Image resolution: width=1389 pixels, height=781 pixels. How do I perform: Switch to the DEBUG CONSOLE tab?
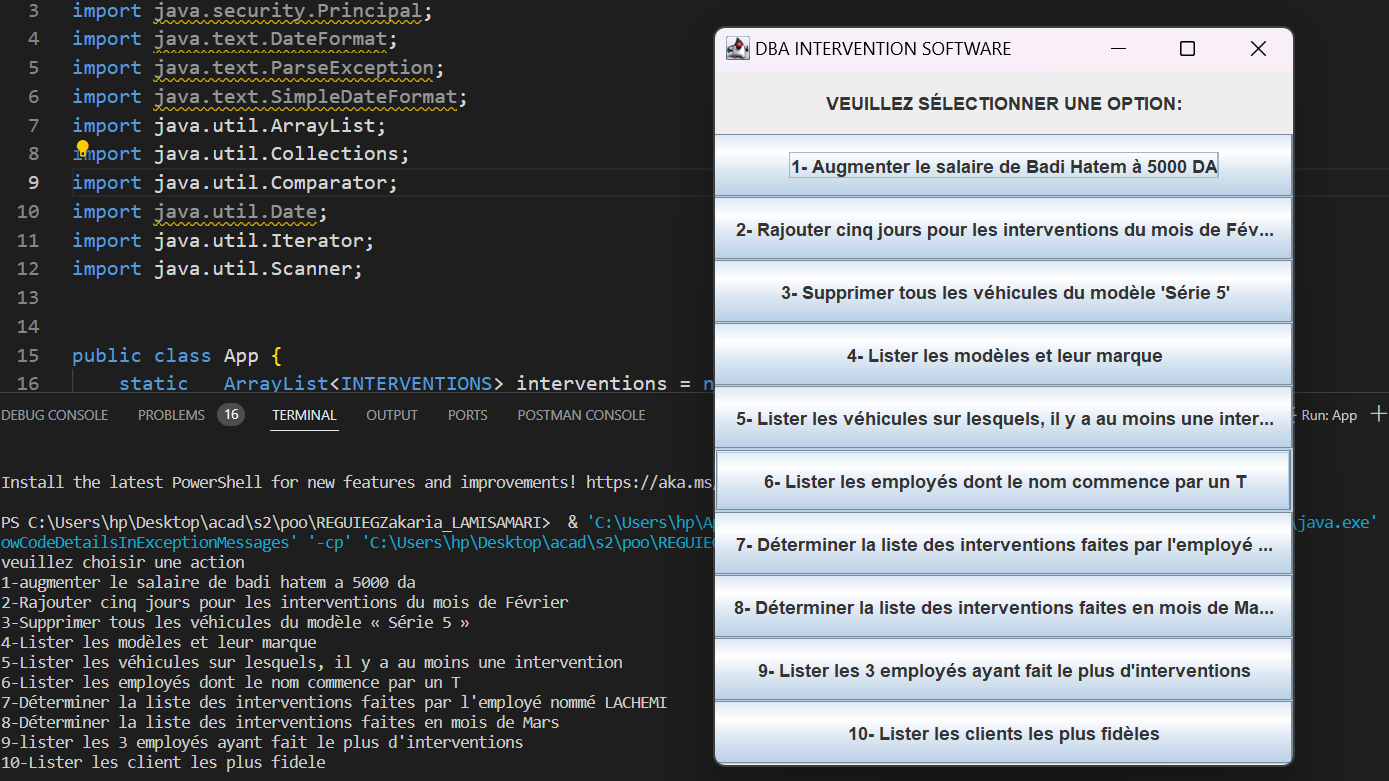pos(54,414)
